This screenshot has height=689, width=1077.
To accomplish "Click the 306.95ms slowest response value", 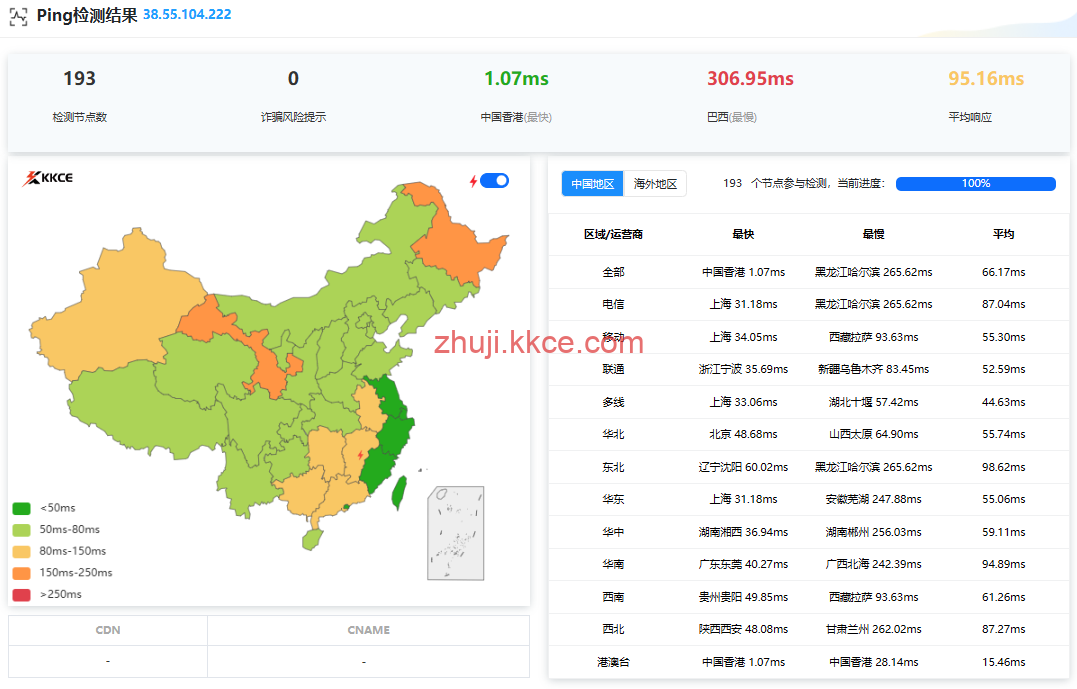I will [x=750, y=79].
